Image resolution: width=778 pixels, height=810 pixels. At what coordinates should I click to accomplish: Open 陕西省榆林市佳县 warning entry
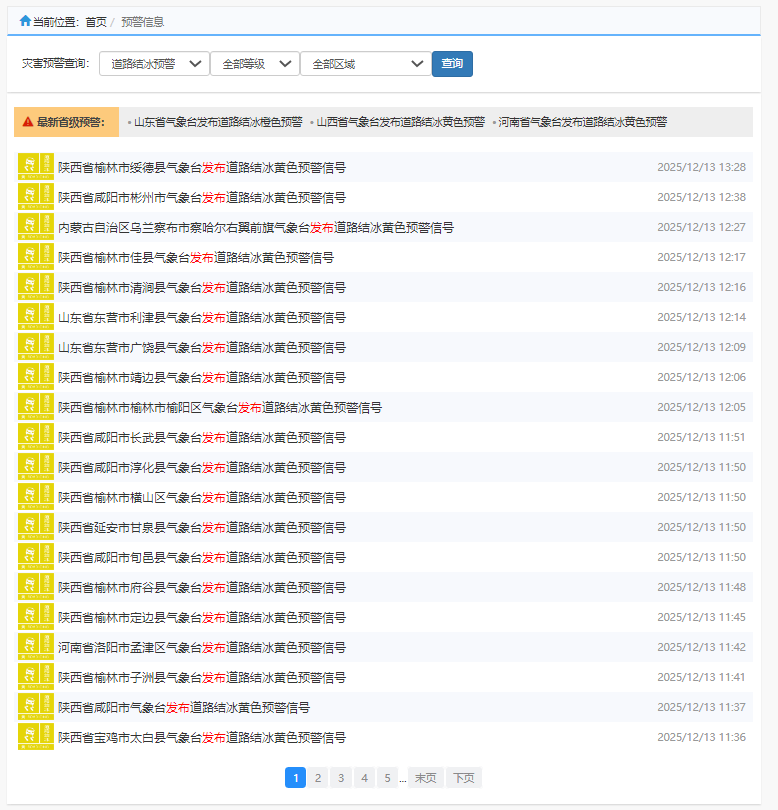point(196,257)
